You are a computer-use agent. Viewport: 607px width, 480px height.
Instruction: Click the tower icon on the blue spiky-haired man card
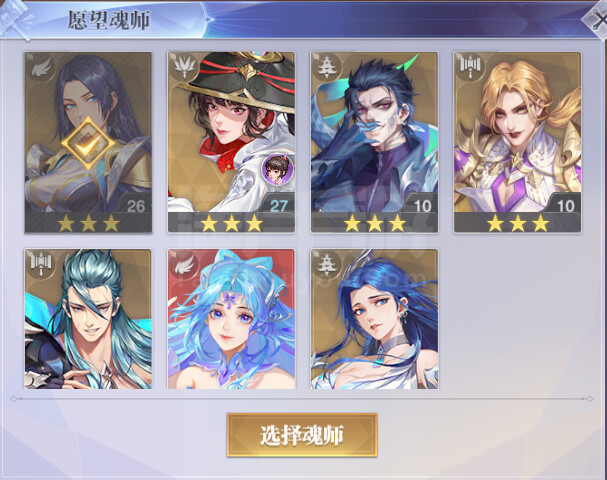pyautogui.click(x=328, y=69)
